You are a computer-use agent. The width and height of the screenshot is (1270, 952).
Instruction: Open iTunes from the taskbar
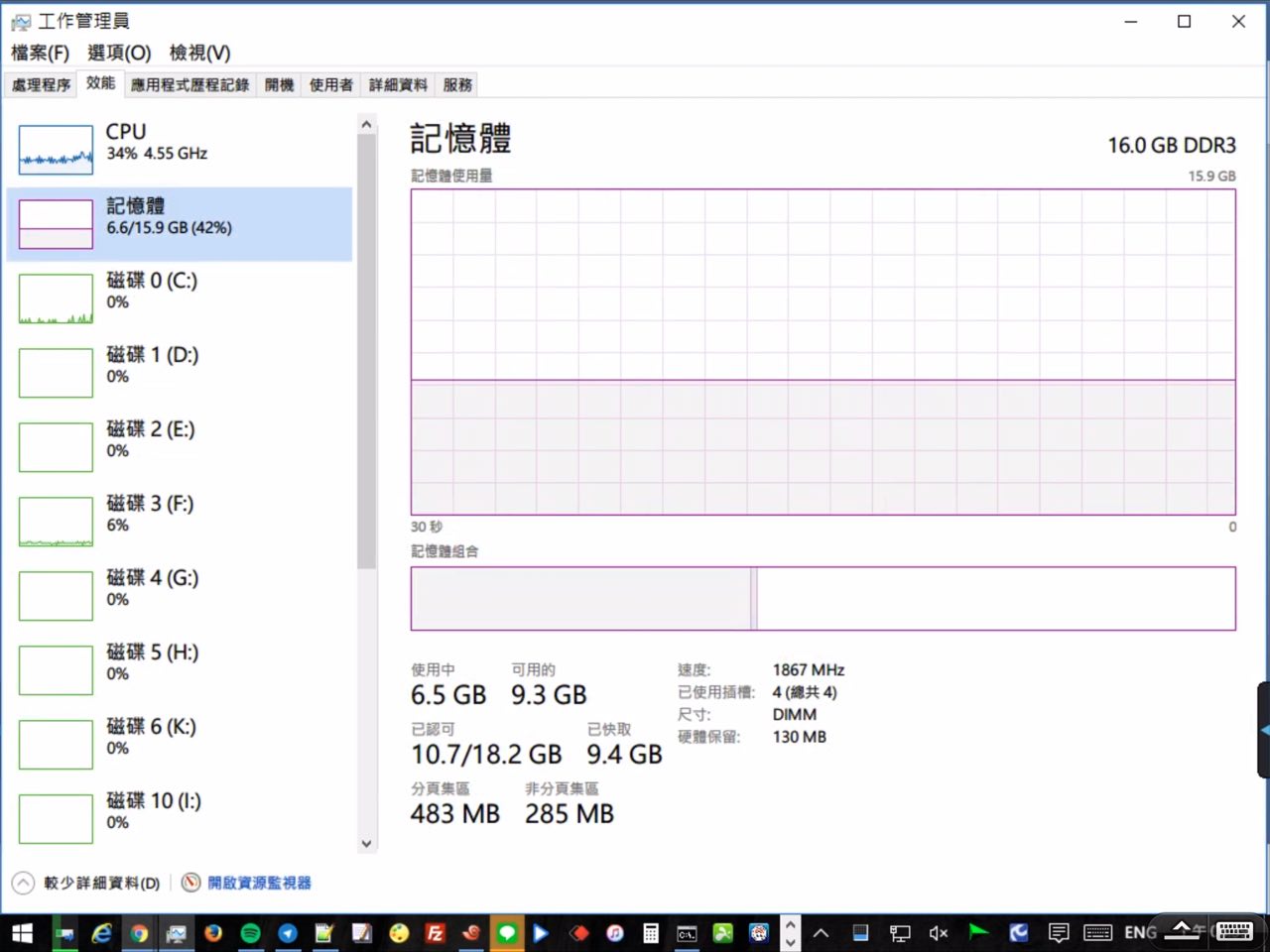[x=615, y=933]
